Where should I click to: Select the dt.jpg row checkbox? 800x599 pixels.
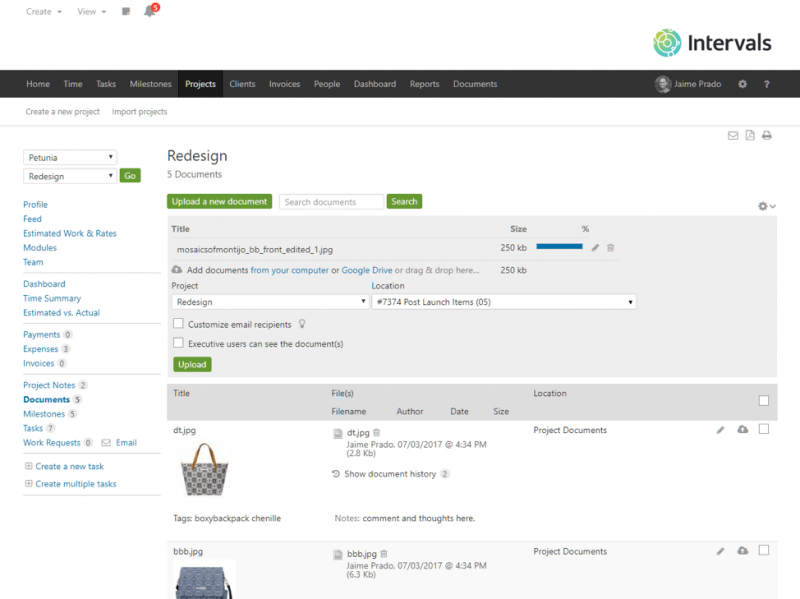[x=763, y=429]
